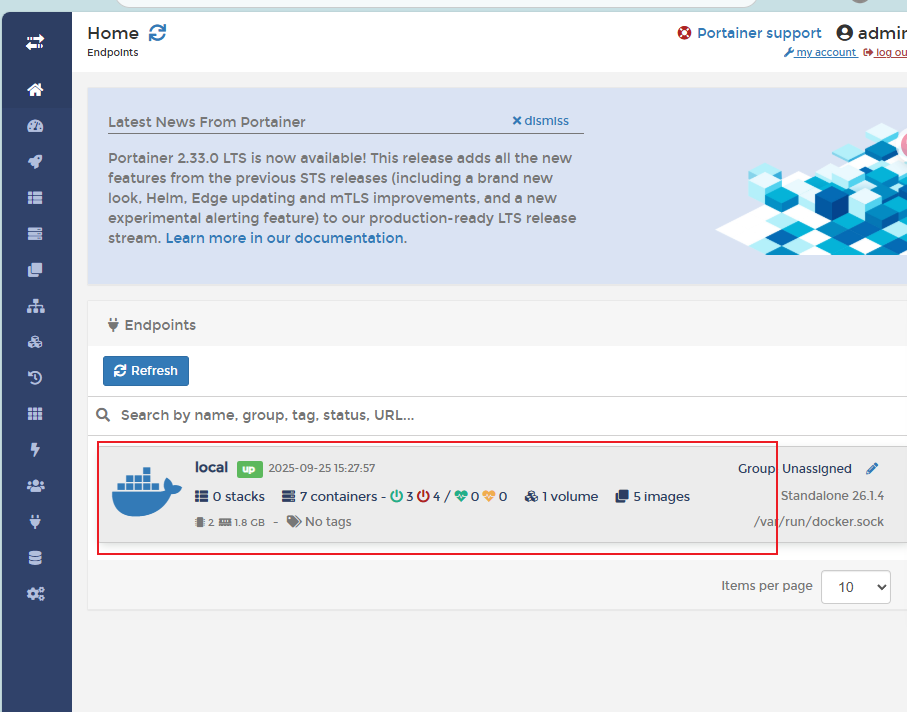Open Networks sitemap icon in sidebar
Image resolution: width=907 pixels, height=712 pixels.
click(x=35, y=306)
